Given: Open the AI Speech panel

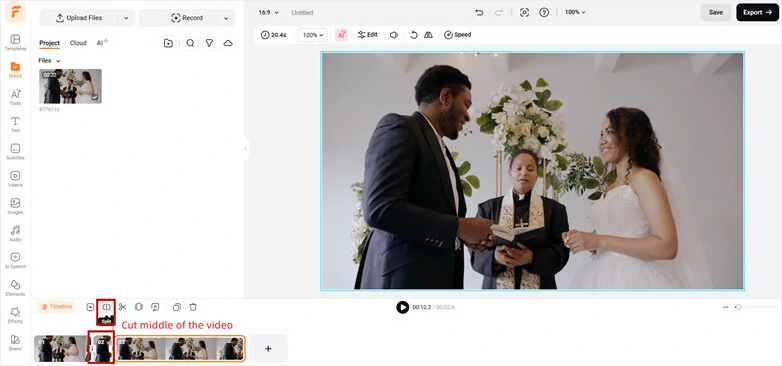Looking at the screenshot, I should point(15,260).
